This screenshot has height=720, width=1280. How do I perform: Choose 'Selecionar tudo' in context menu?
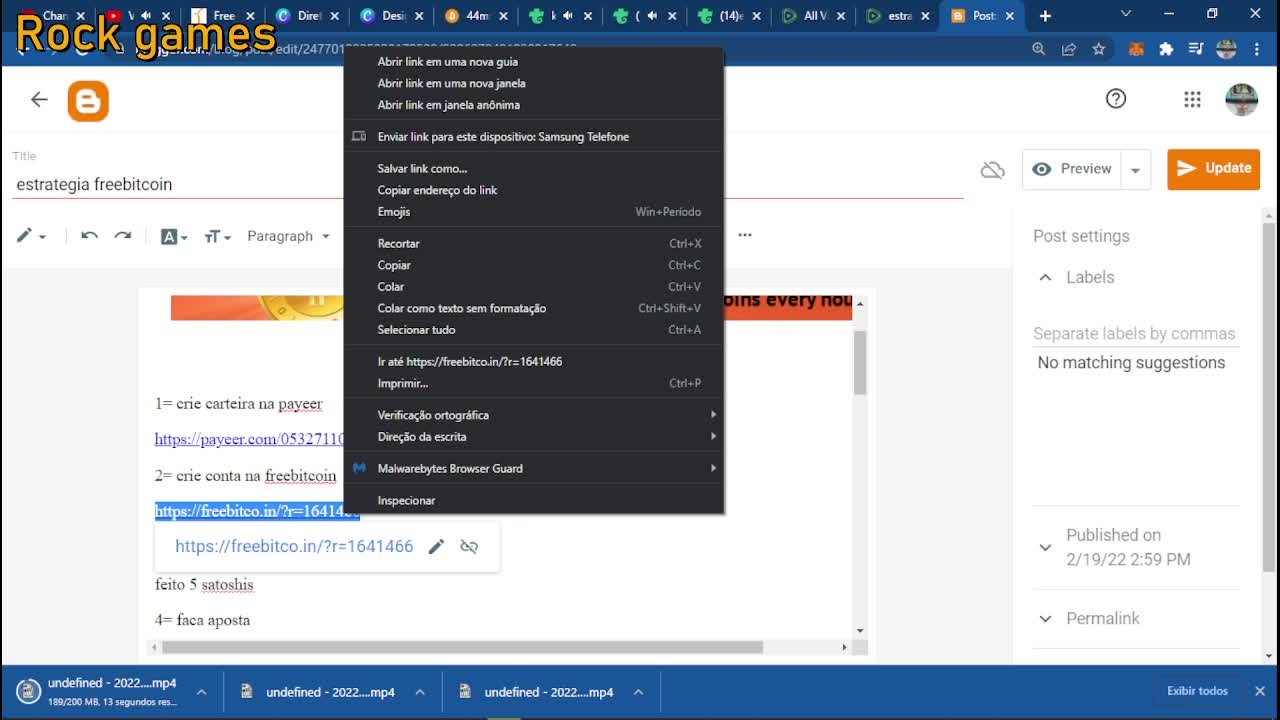(x=533, y=330)
